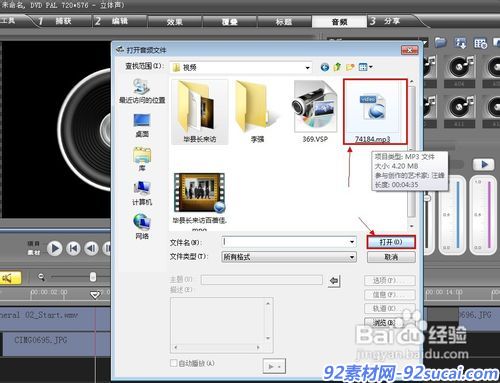Select the turntable audio thumbnail labeled 411

459,111
